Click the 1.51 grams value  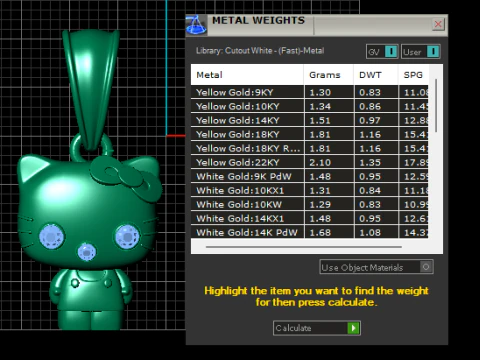320,120
